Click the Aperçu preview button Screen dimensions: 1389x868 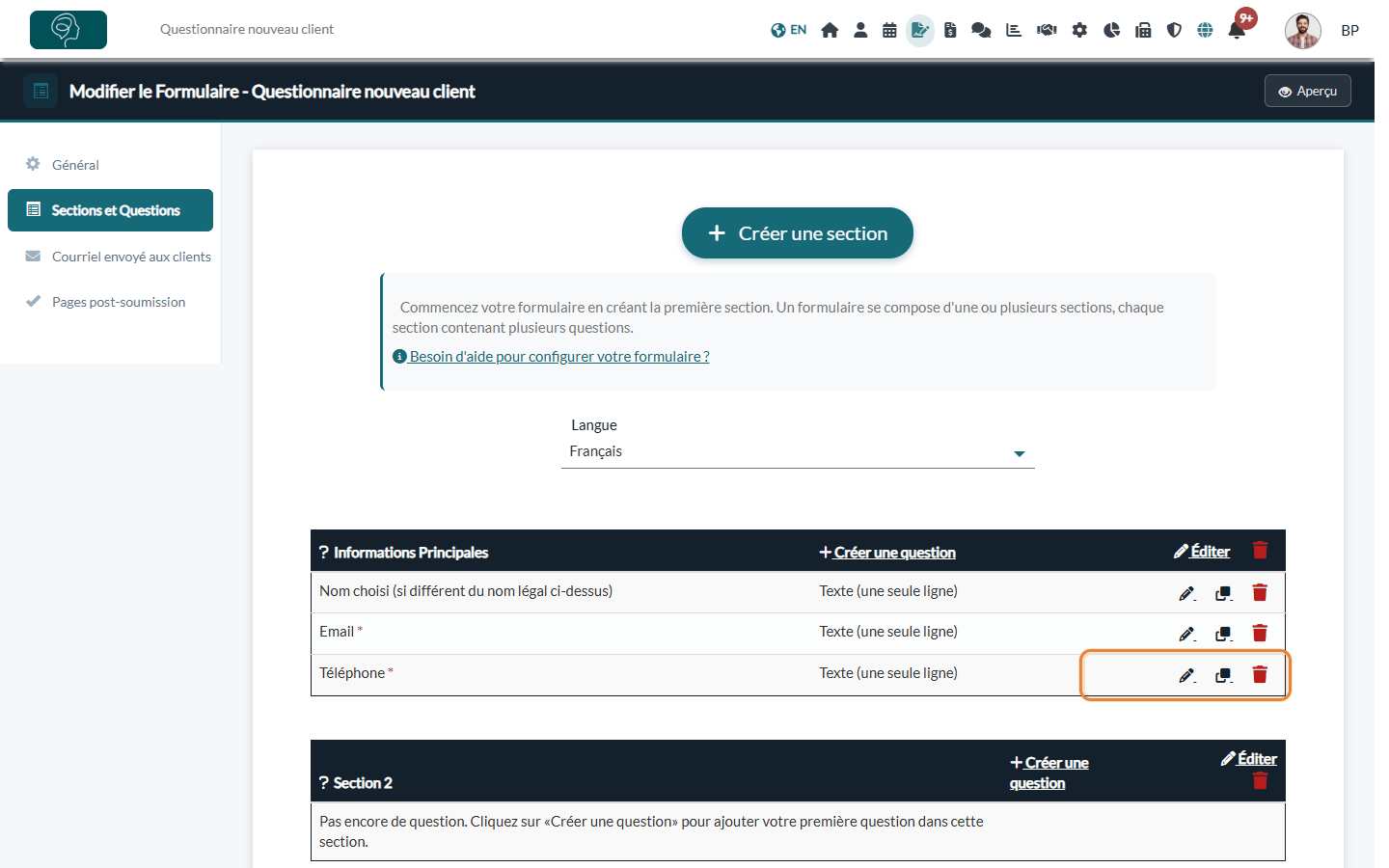(1308, 92)
